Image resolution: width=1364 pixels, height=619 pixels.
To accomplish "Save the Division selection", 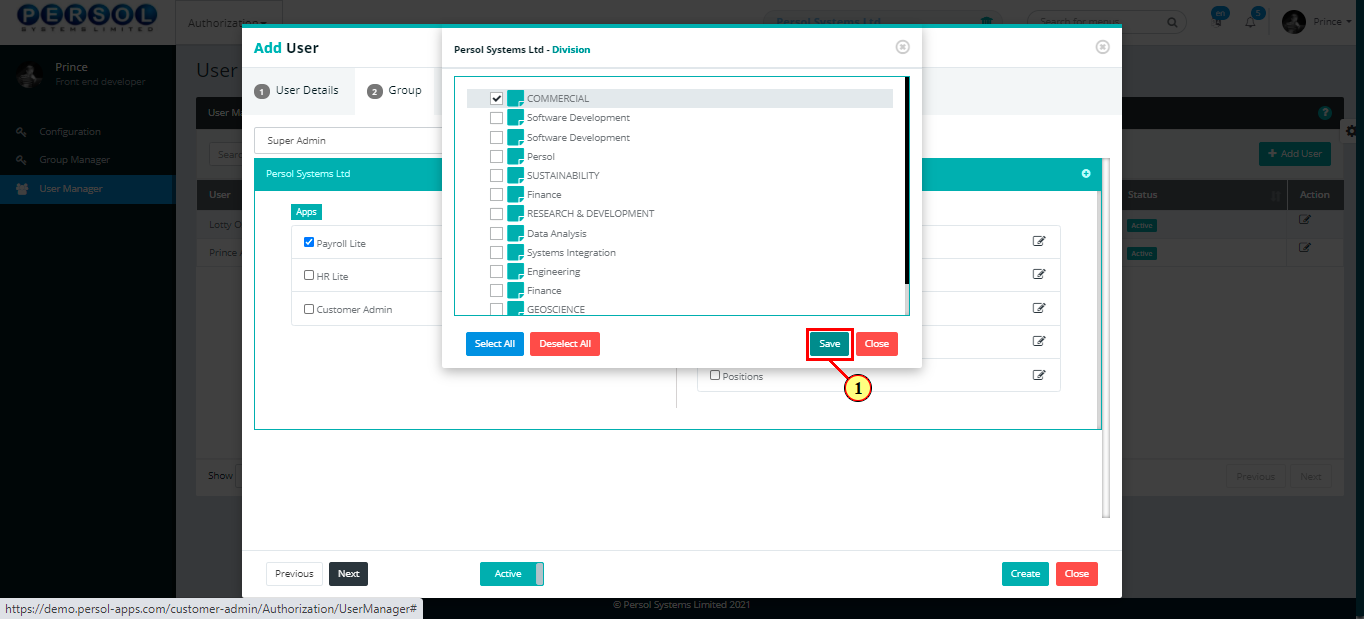I will pos(830,344).
